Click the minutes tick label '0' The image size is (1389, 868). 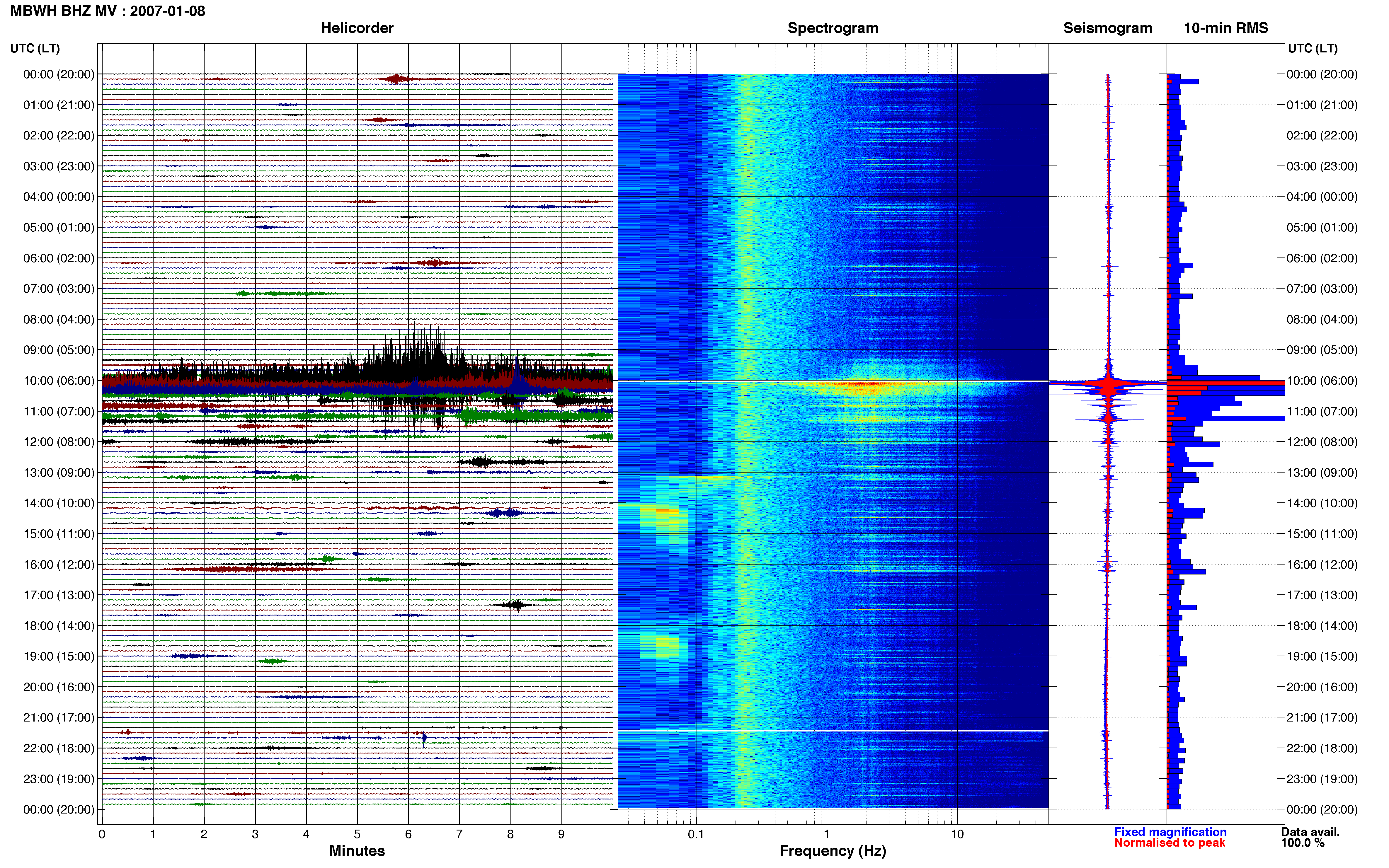(x=102, y=834)
